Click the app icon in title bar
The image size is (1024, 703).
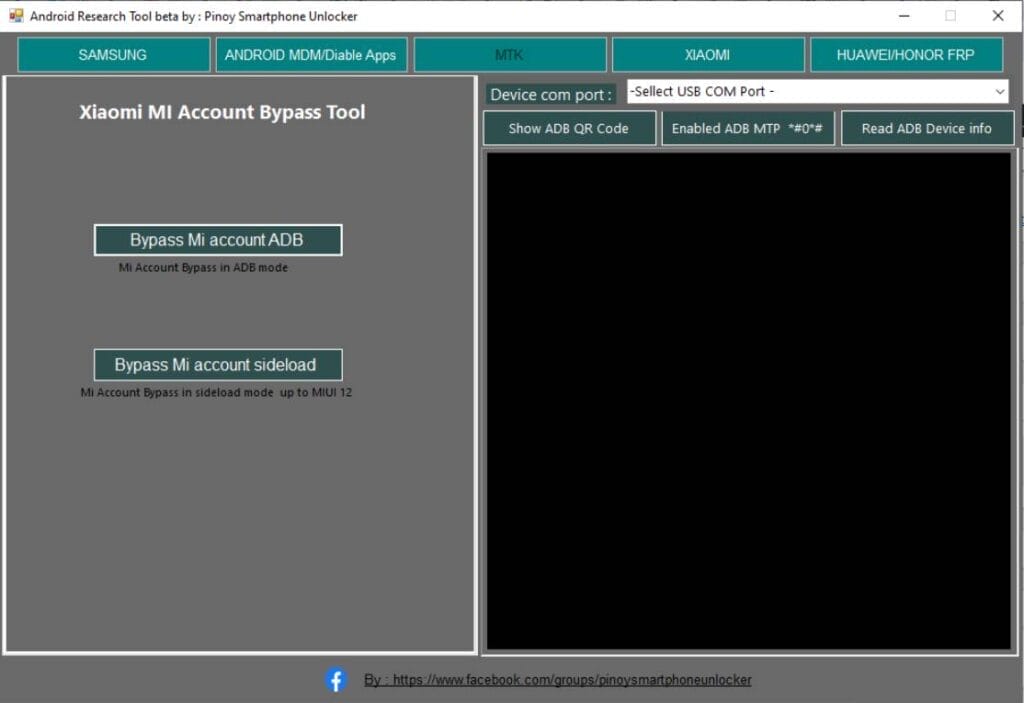tap(16, 16)
